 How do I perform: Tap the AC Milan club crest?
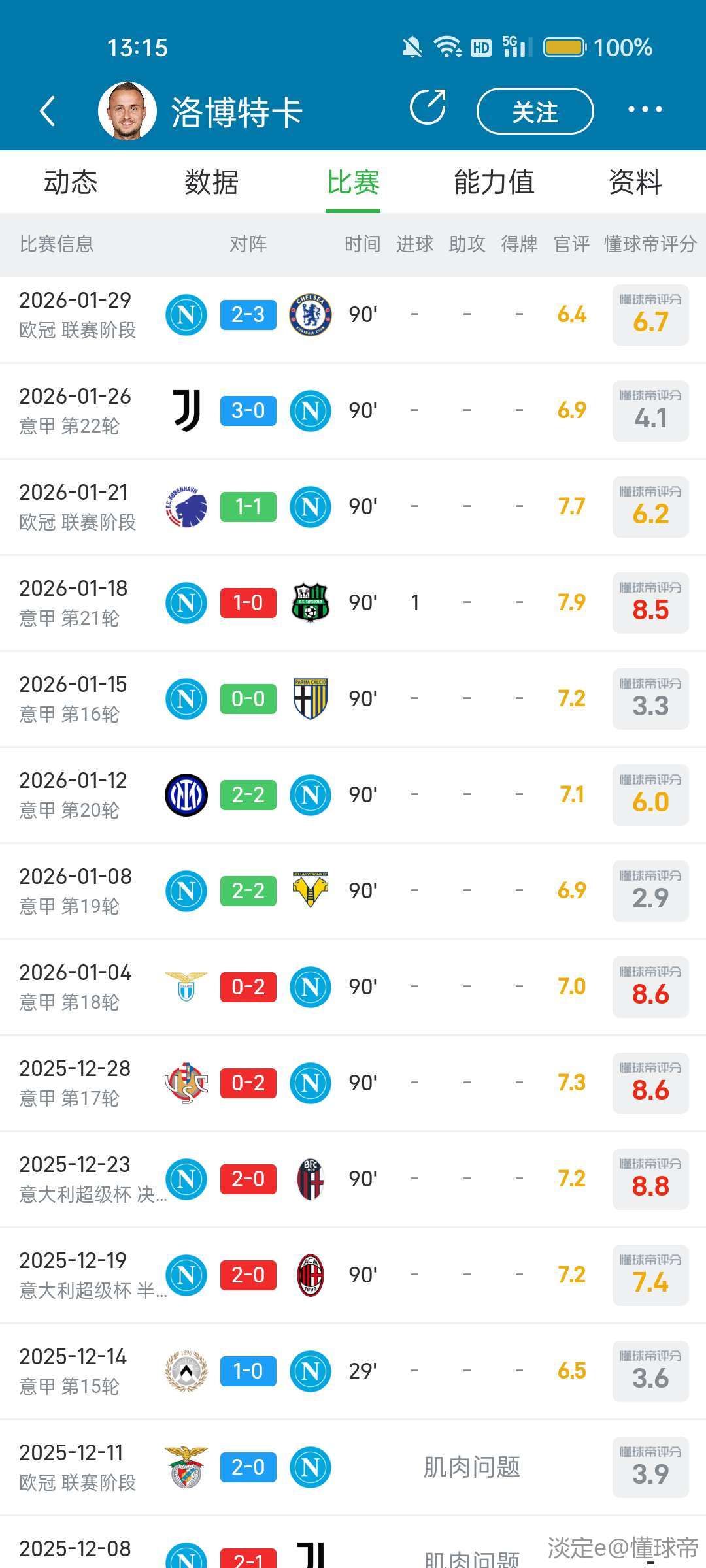(x=311, y=1275)
